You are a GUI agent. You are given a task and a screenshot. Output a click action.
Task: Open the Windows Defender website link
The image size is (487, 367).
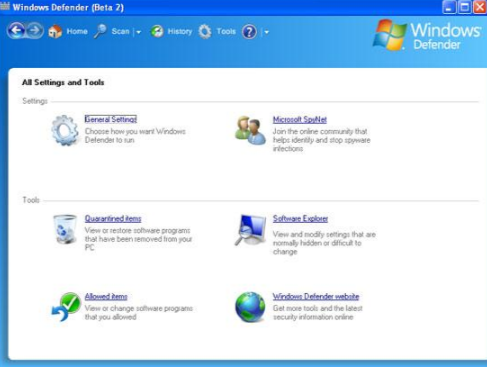point(316,296)
